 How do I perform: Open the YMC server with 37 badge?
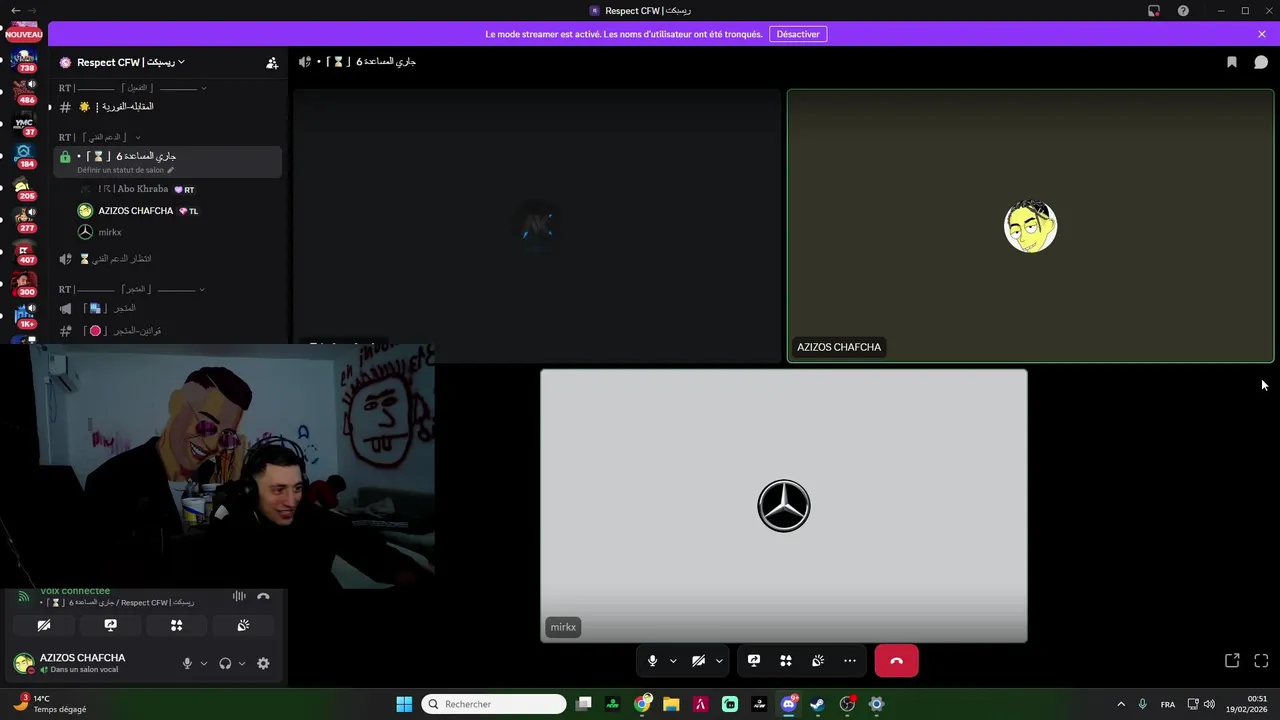[24, 124]
